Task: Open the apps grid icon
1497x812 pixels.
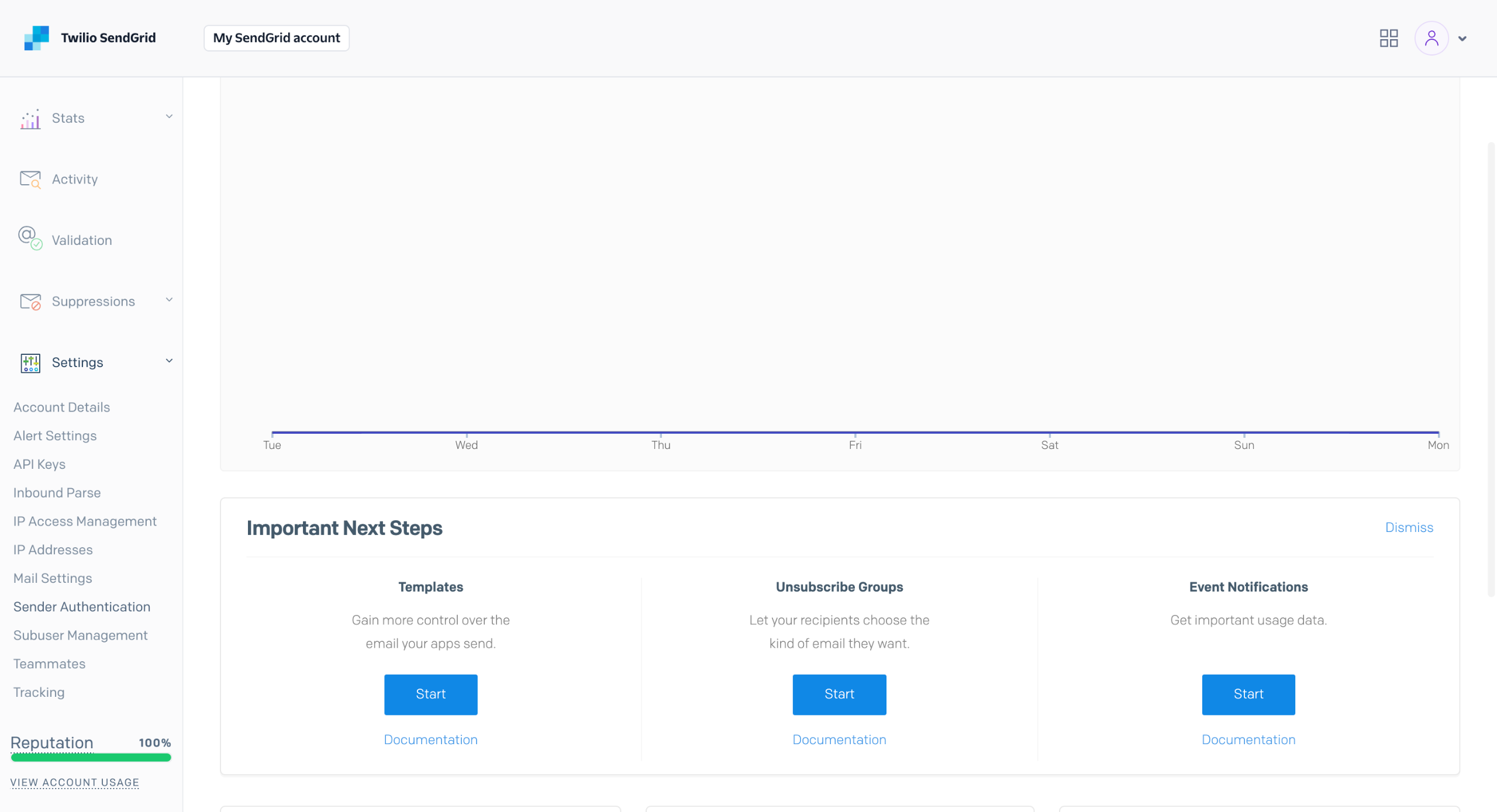Action: tap(1389, 39)
